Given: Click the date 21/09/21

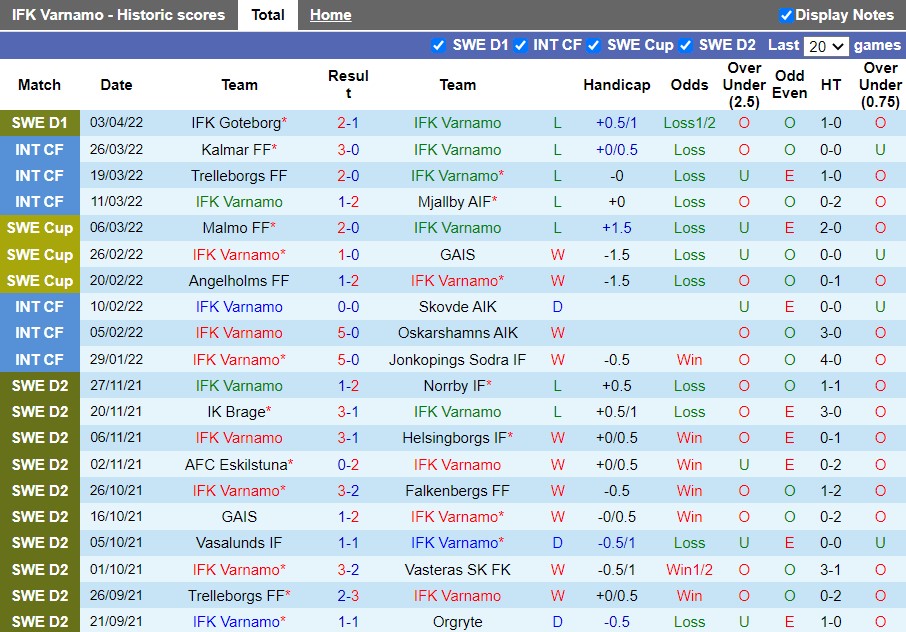Looking at the screenshot, I should [x=116, y=622].
